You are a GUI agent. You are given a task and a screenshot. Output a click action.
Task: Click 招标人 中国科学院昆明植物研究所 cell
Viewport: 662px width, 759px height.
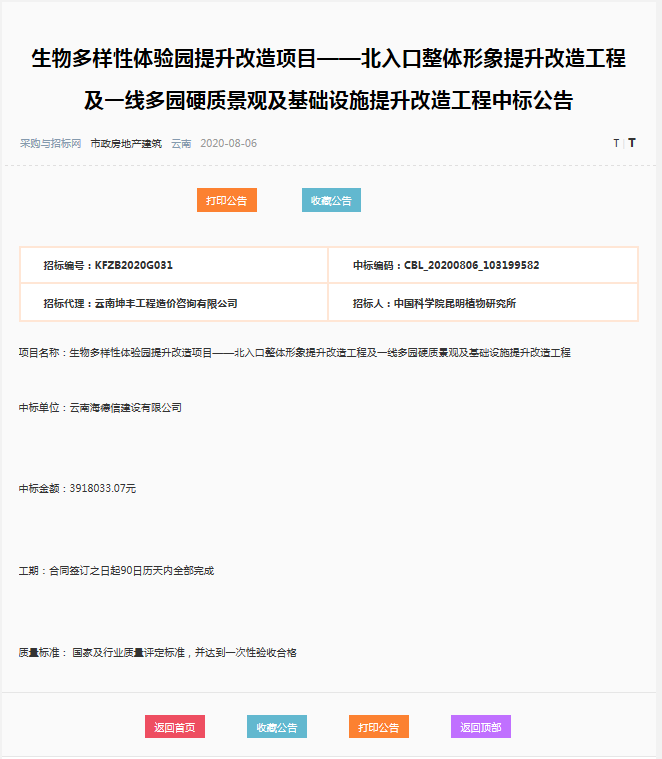point(483,303)
